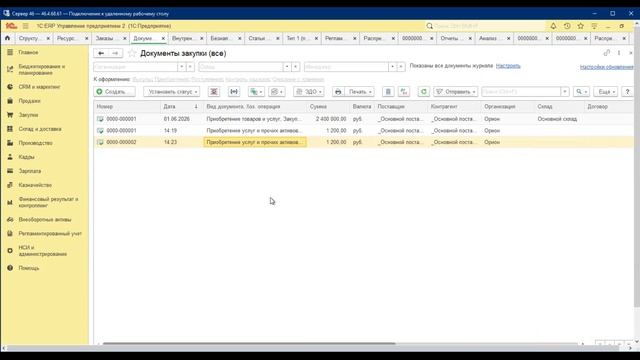Screen dimensions: 640x360
Task: Open the home start page icon
Action: [x=7, y=38]
